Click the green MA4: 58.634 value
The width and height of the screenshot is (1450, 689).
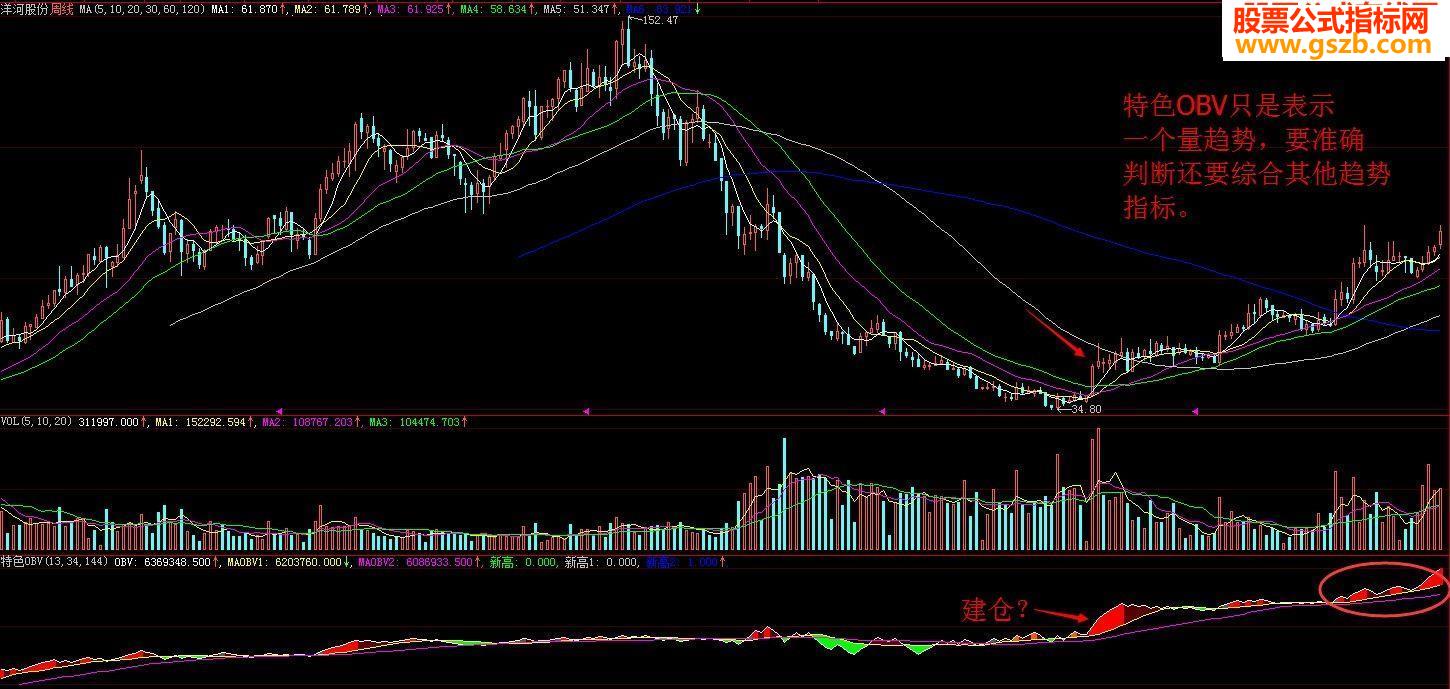point(494,9)
